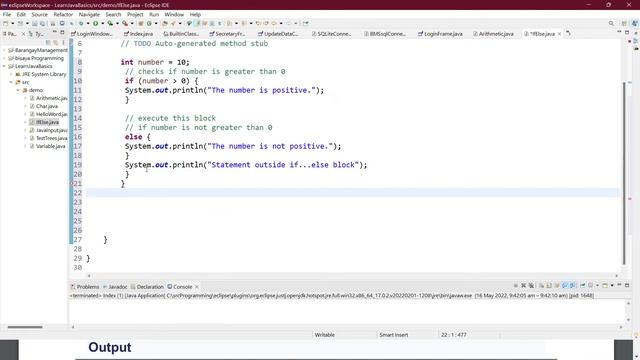This screenshot has width=640, height=360.
Task: Open the File menu
Action: [7, 14]
